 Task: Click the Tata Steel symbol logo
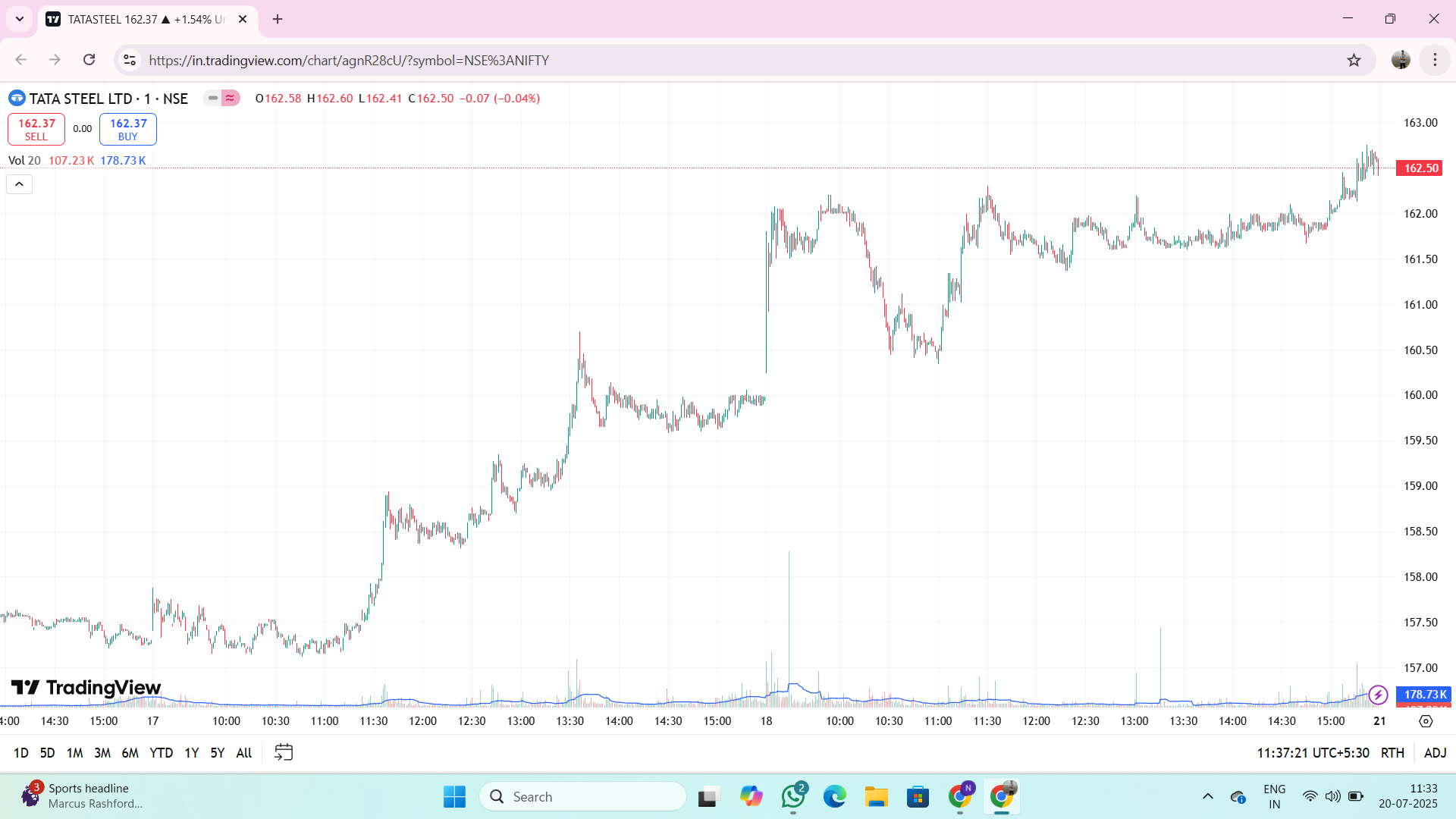pyautogui.click(x=17, y=99)
